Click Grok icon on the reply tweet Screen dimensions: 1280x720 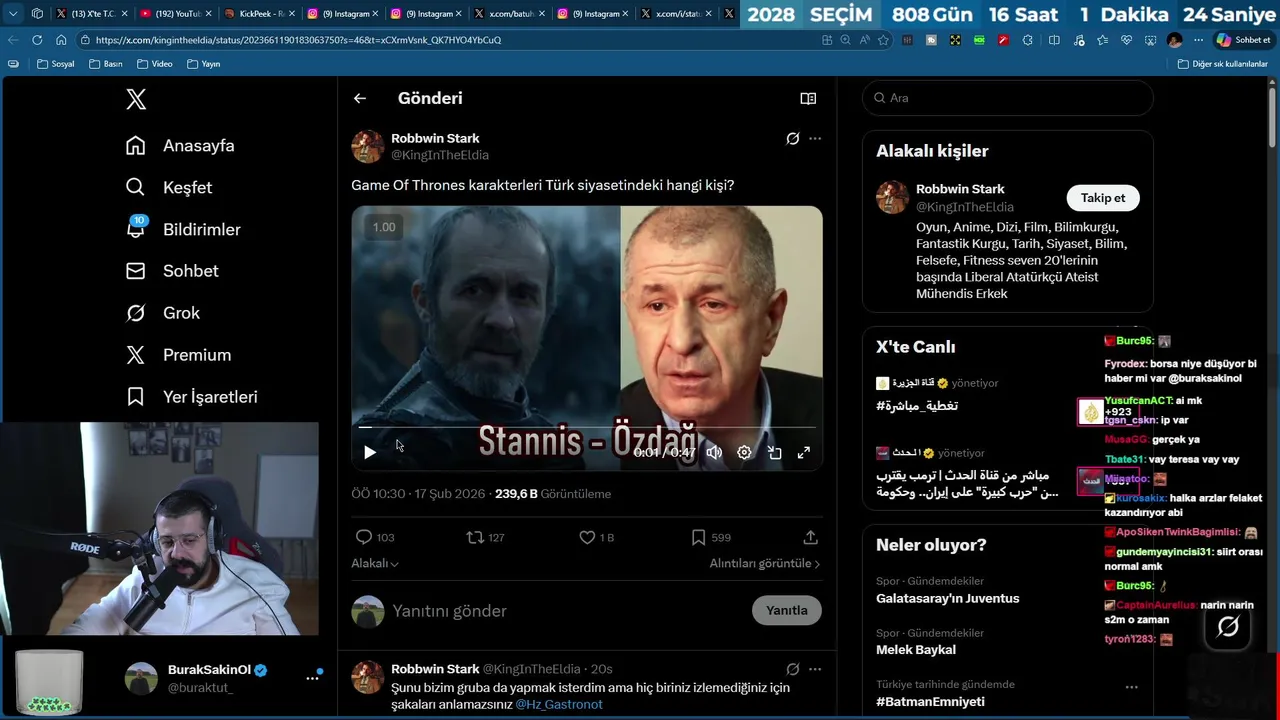792,669
